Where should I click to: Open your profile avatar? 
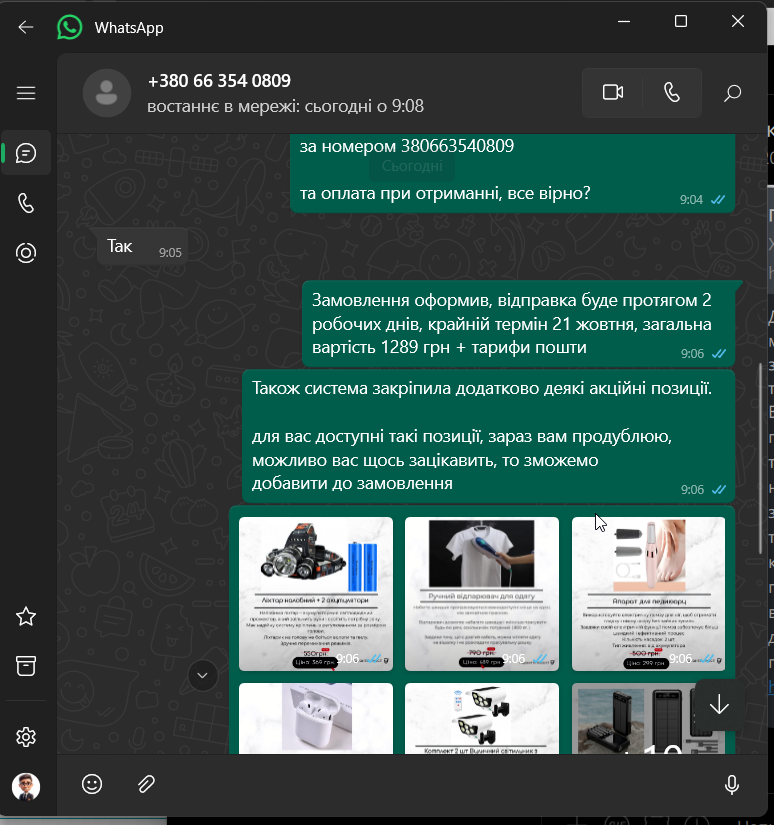[26, 787]
